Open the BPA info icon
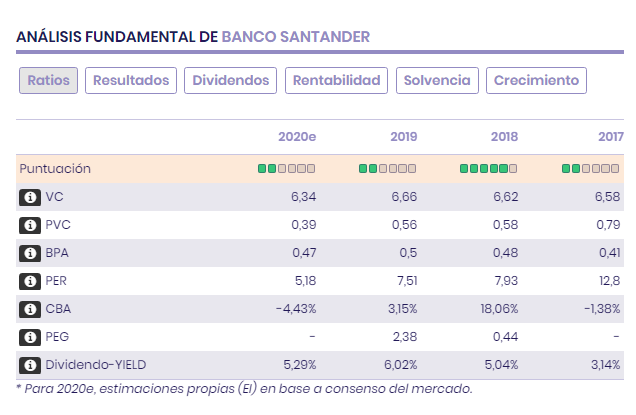636x415 pixels. tap(29, 253)
